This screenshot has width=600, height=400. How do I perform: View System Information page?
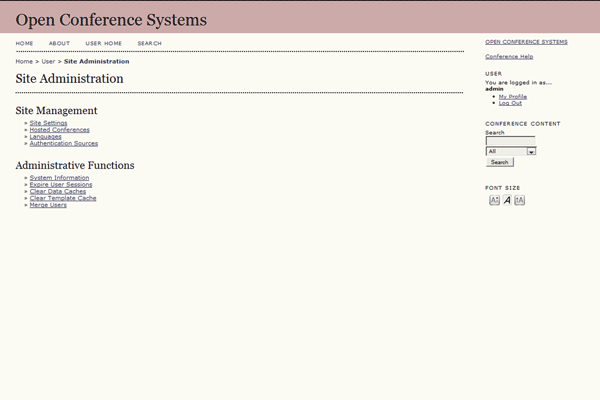tap(59, 178)
